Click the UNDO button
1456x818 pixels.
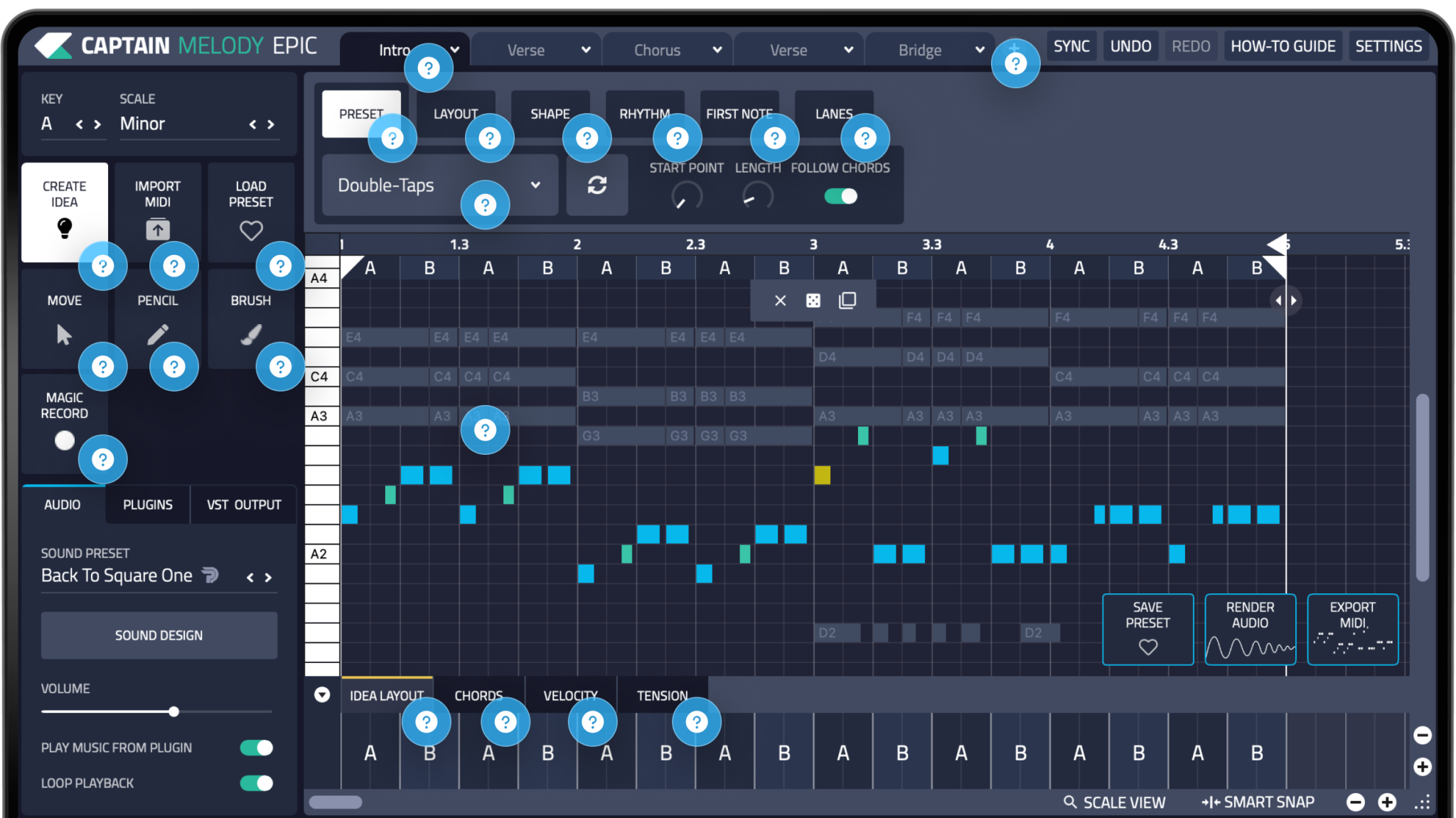pos(1131,46)
